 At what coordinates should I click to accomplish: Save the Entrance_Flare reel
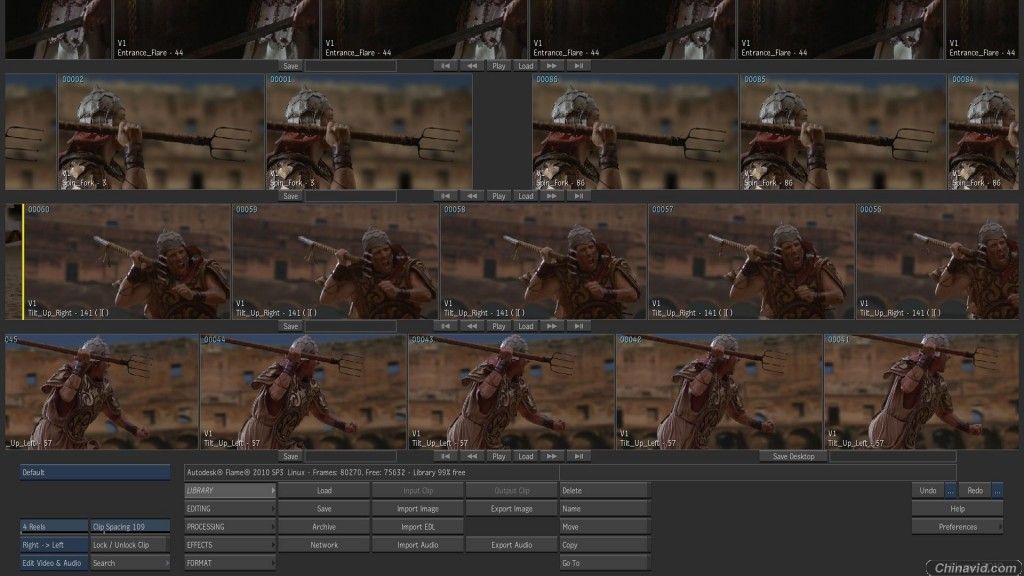pos(291,66)
